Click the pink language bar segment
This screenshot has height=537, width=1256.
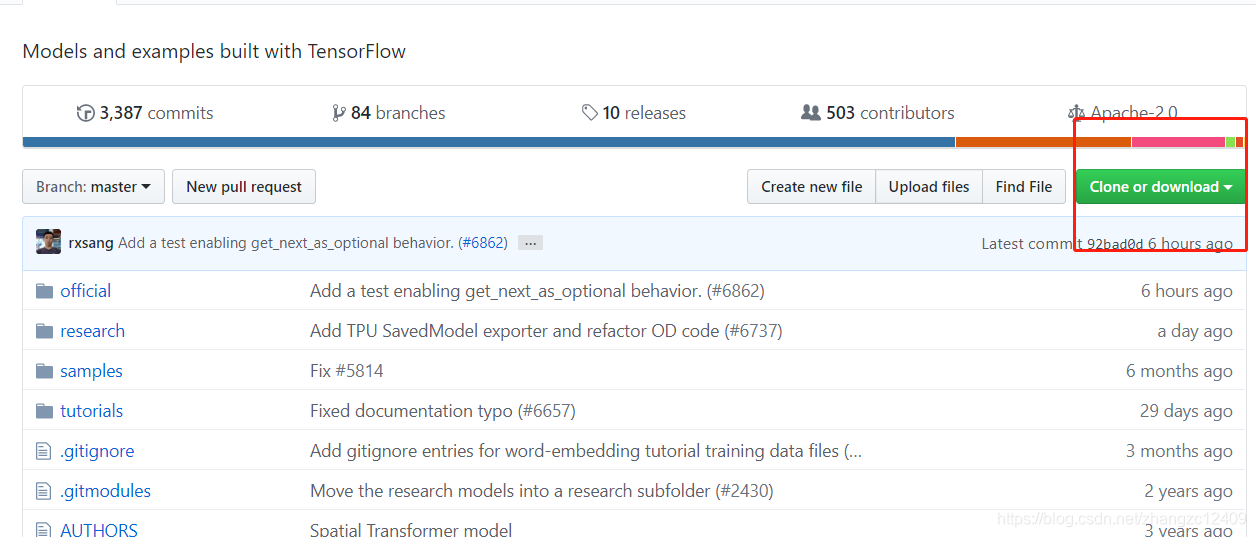point(1178,142)
